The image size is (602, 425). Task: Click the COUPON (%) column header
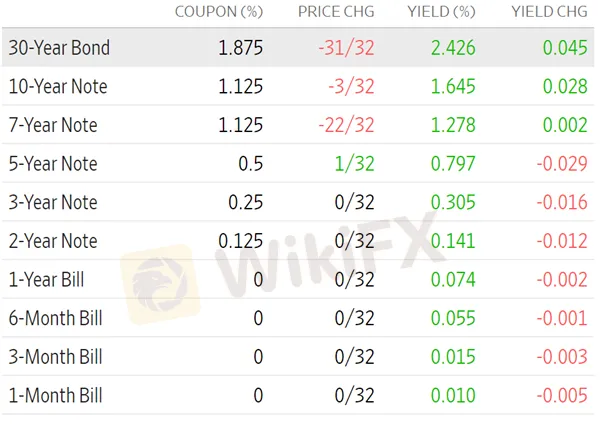tap(218, 12)
